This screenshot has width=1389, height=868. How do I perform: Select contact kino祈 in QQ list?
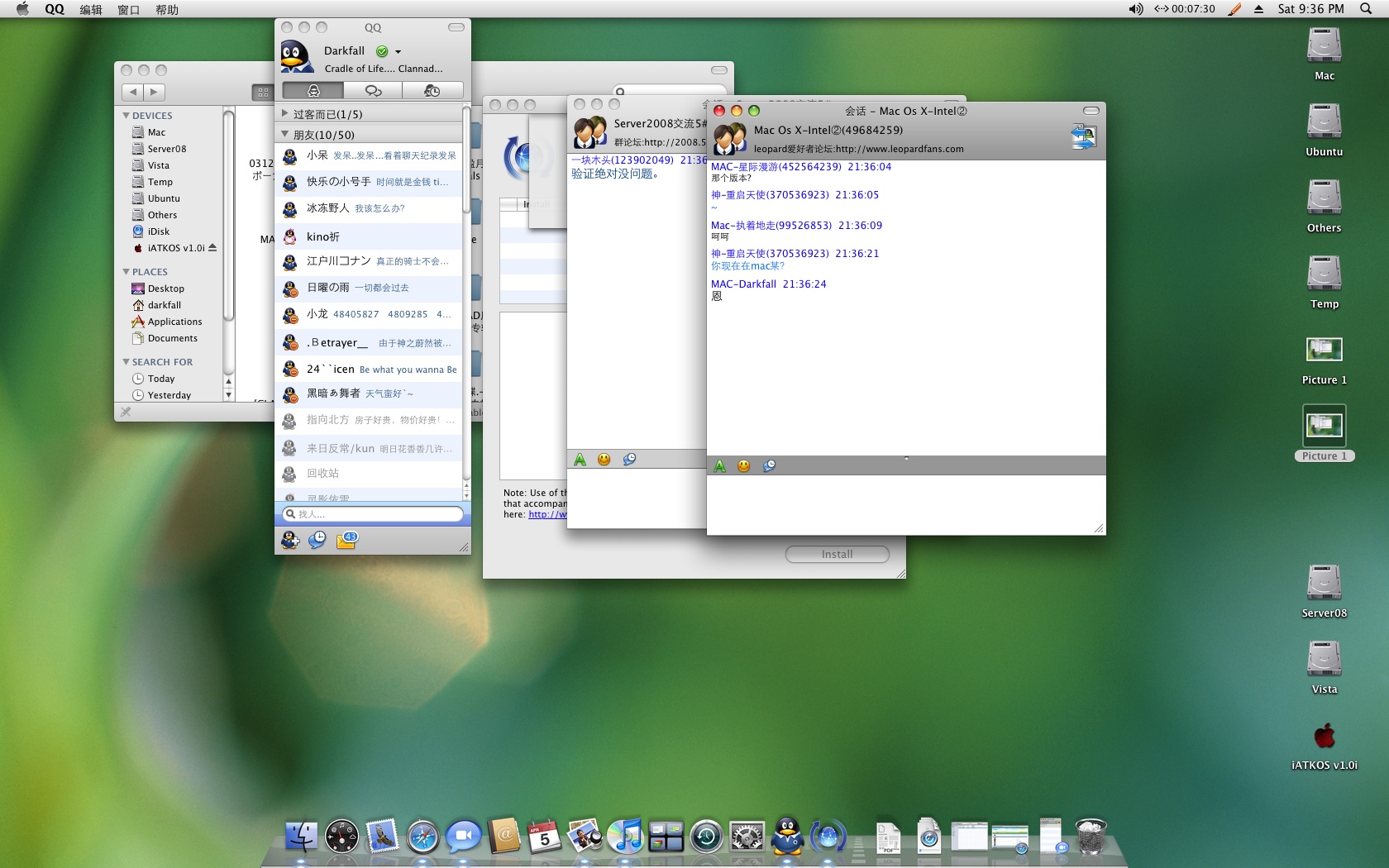pos(369,236)
